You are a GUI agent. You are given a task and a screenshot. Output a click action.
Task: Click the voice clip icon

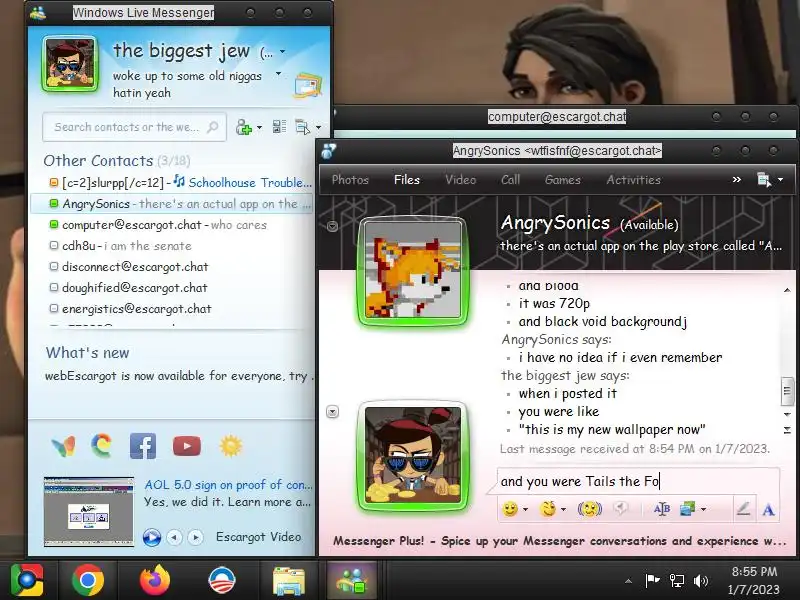click(620, 508)
